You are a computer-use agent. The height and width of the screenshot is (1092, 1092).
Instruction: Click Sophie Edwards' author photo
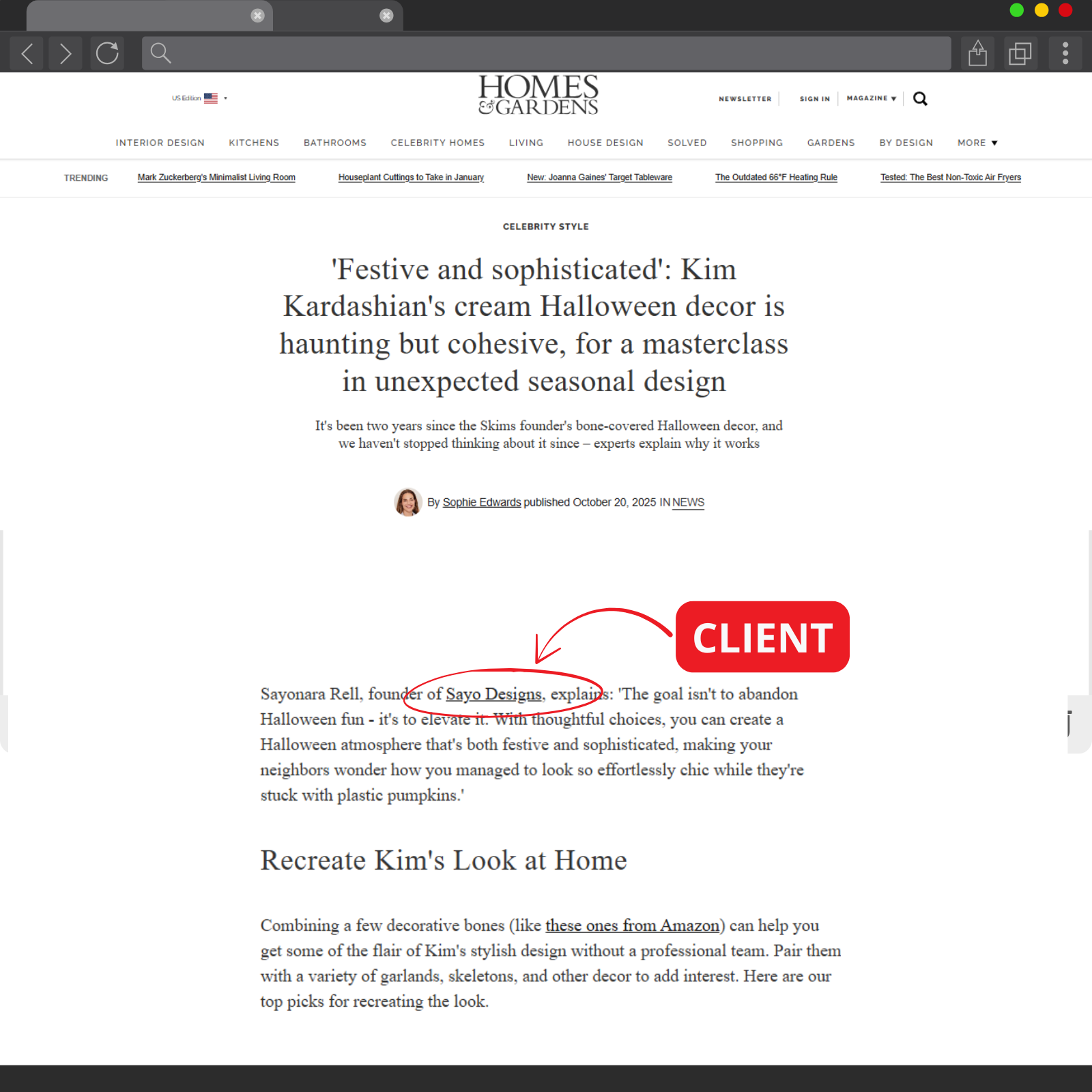(407, 502)
